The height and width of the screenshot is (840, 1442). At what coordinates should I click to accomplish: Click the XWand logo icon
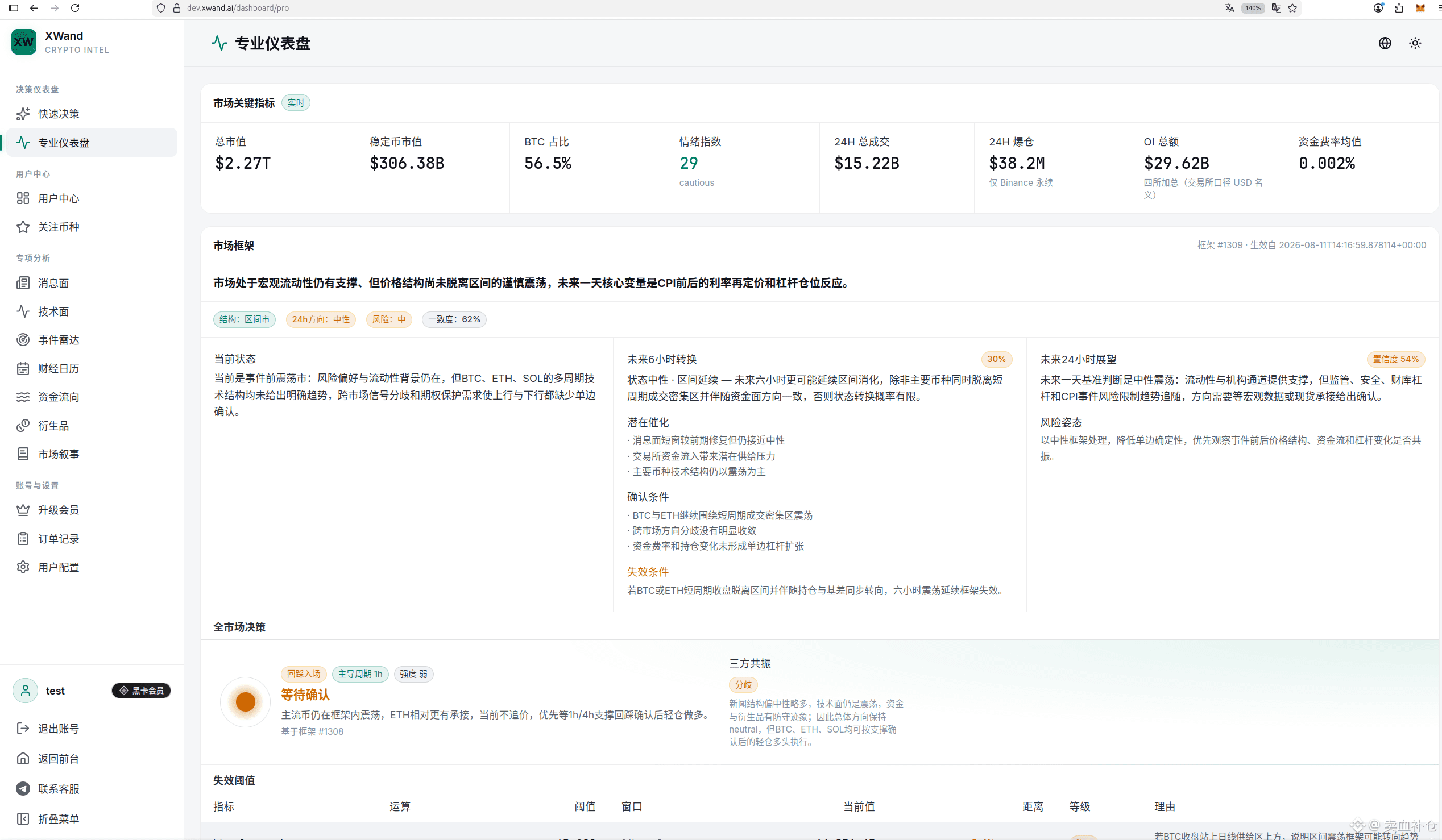click(23, 42)
